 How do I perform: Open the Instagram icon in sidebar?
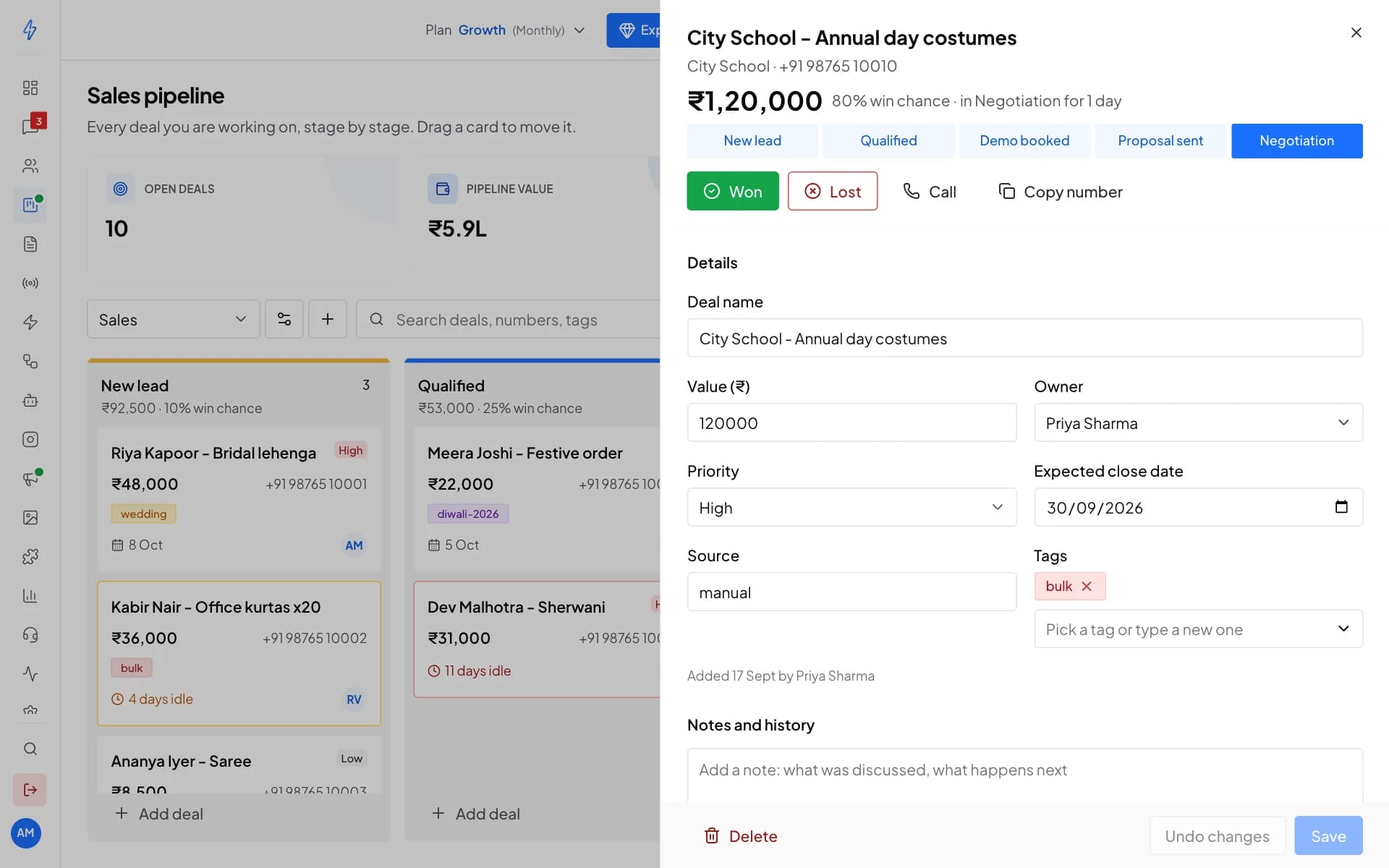[x=30, y=439]
